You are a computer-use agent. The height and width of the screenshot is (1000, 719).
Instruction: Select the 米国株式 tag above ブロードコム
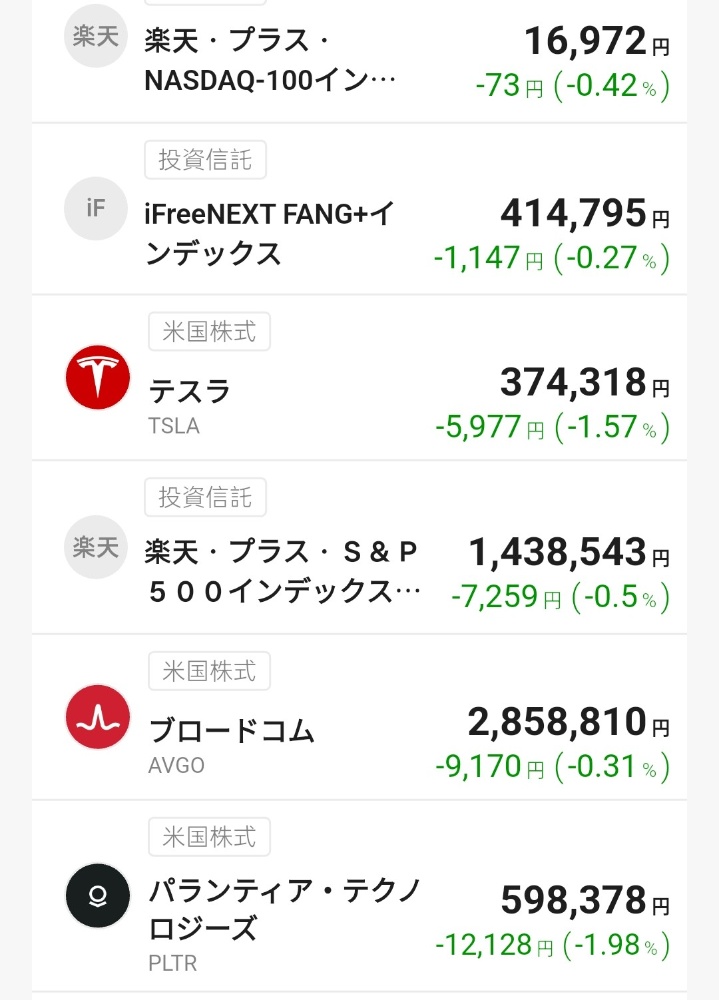tap(209, 671)
